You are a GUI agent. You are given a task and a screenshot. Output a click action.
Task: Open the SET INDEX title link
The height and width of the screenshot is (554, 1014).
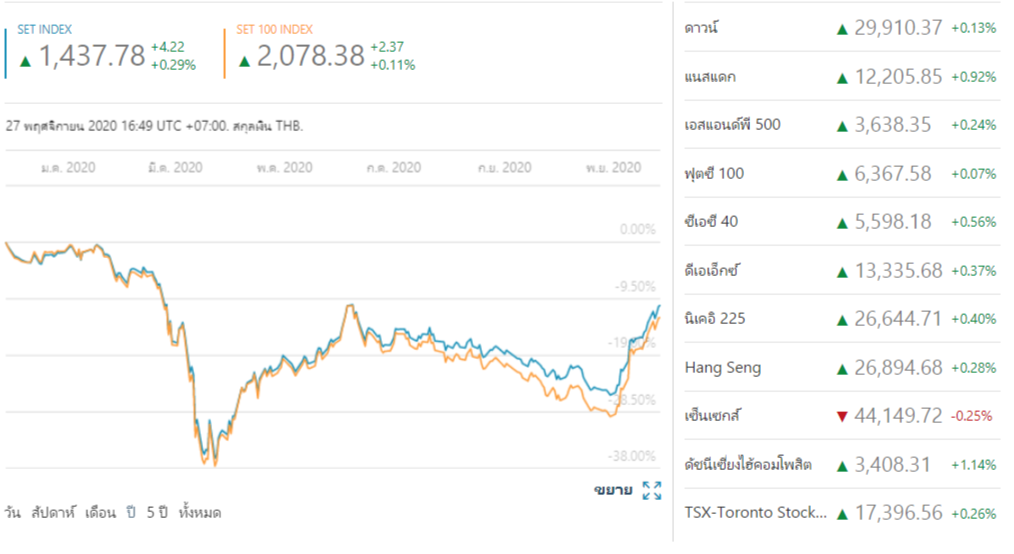point(45,30)
